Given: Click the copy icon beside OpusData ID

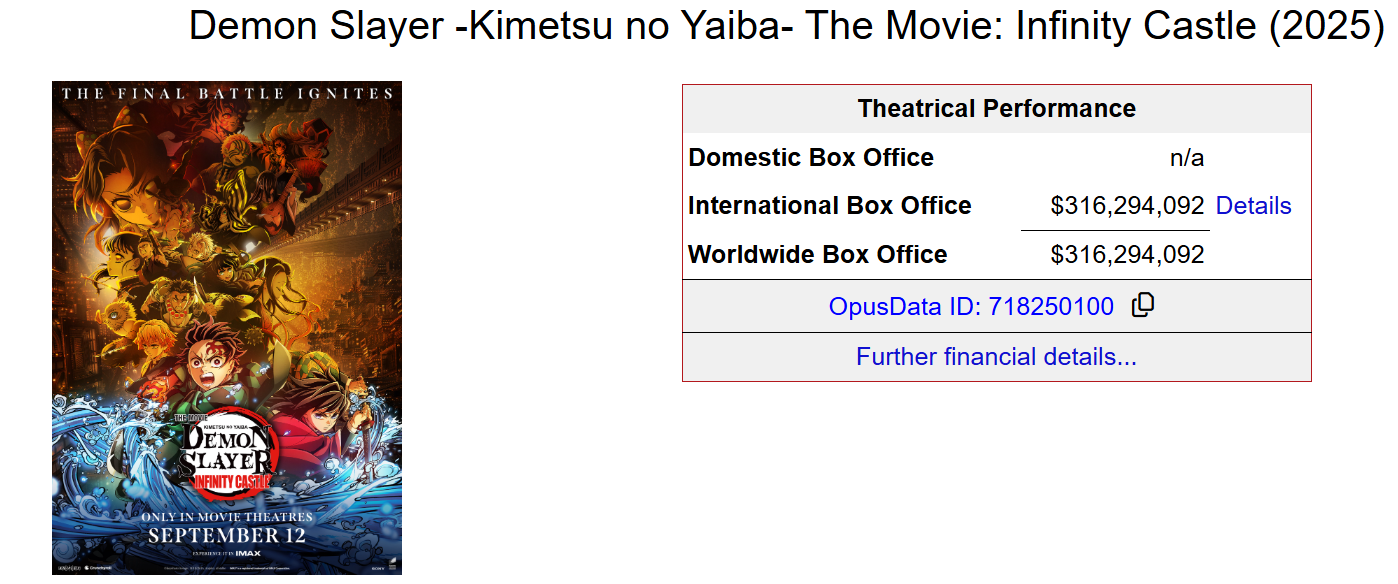Looking at the screenshot, I should pyautogui.click(x=1142, y=305).
